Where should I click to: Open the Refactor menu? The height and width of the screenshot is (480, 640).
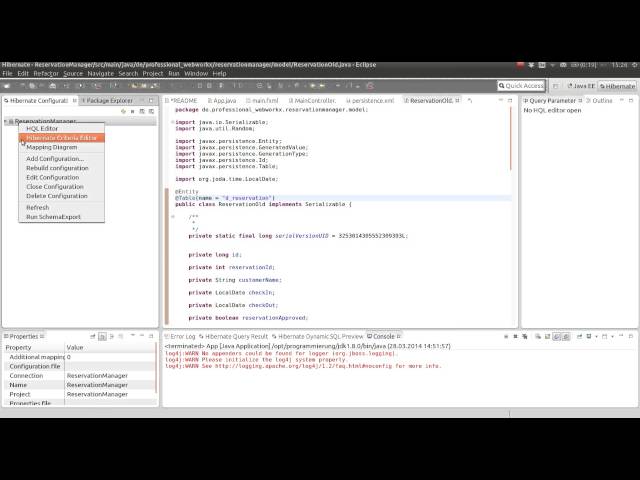(x=46, y=73)
